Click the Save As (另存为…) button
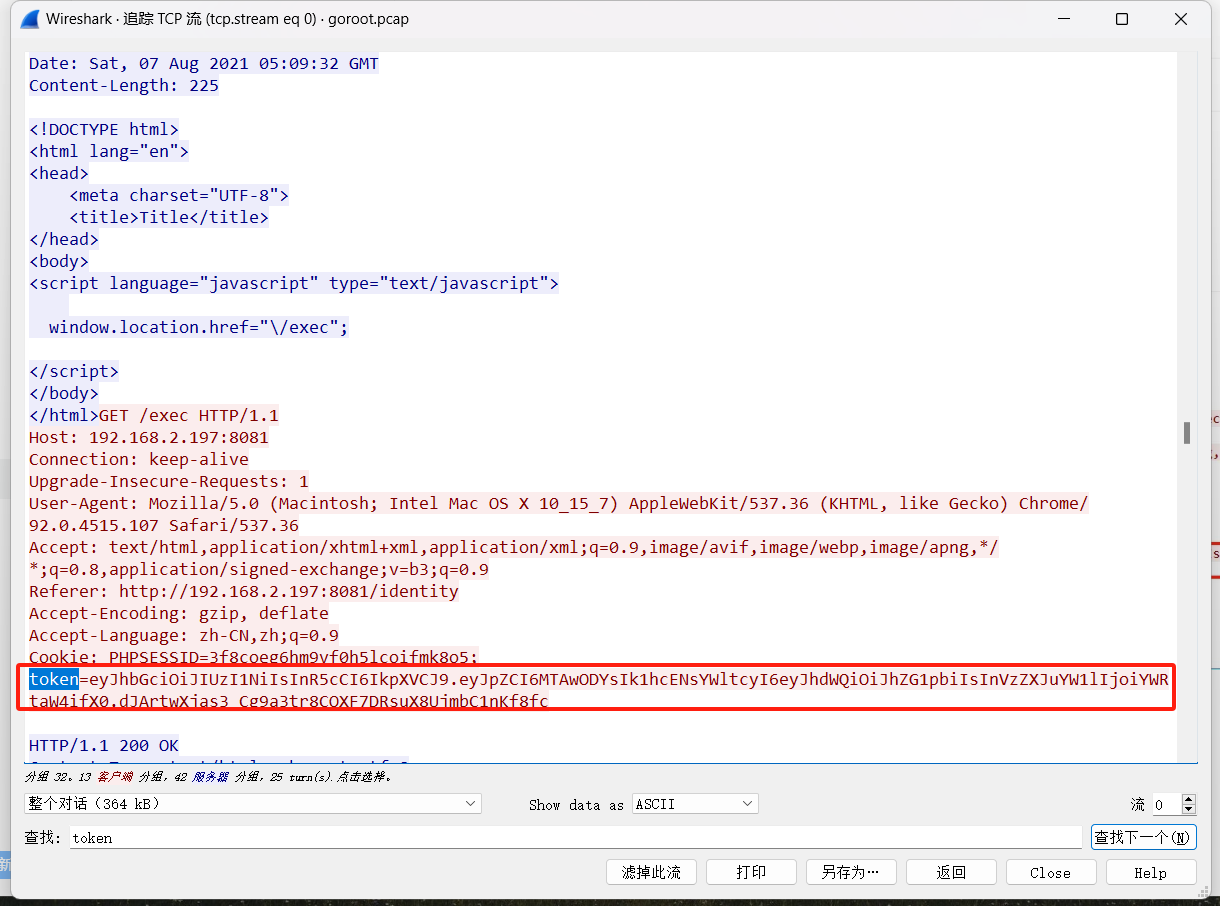The height and width of the screenshot is (906, 1220). click(851, 872)
